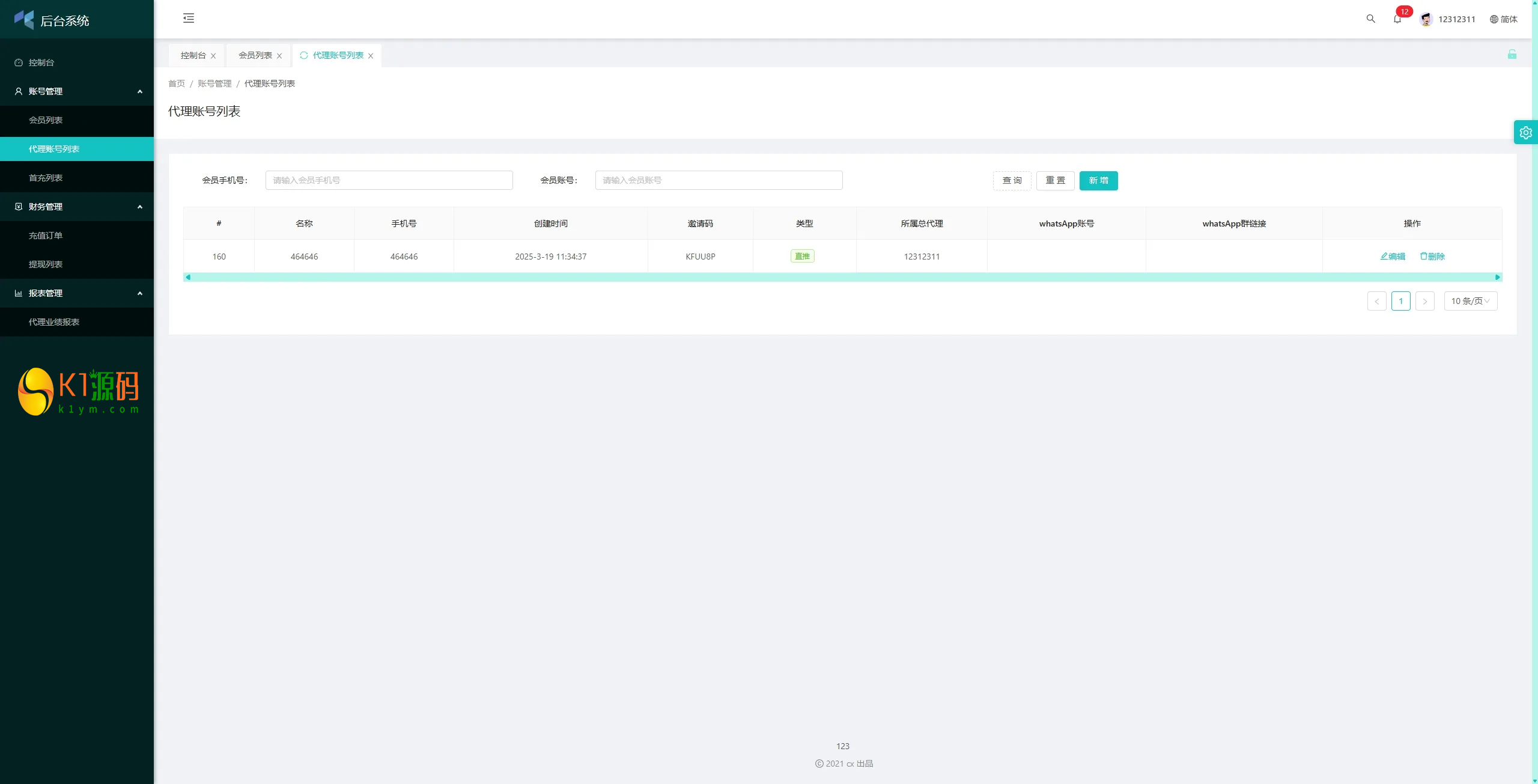This screenshot has width=1538, height=784.
Task: Focus the 会员手机号 input field
Action: point(389,180)
